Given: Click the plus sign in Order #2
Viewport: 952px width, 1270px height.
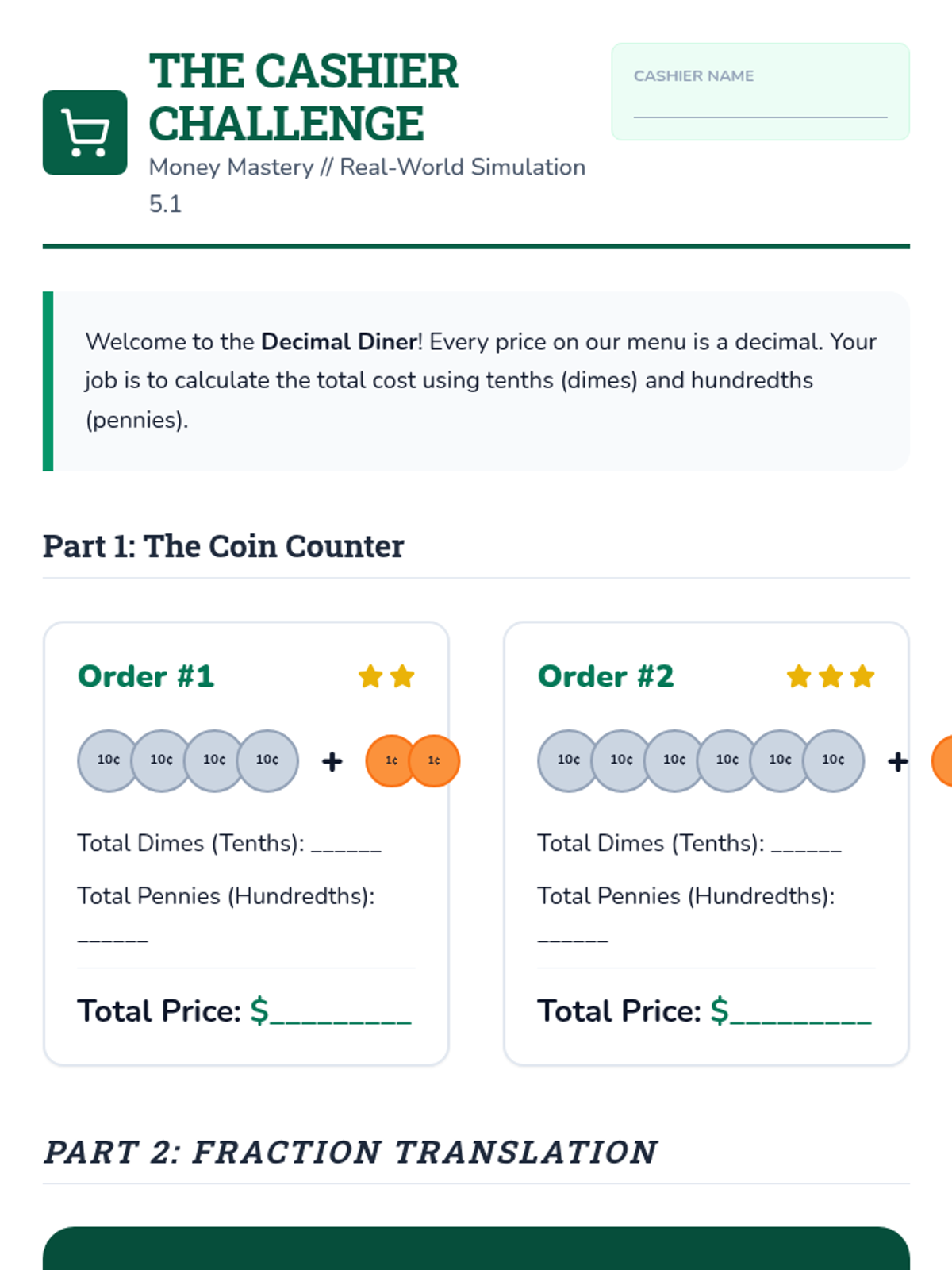Looking at the screenshot, I should click(897, 762).
